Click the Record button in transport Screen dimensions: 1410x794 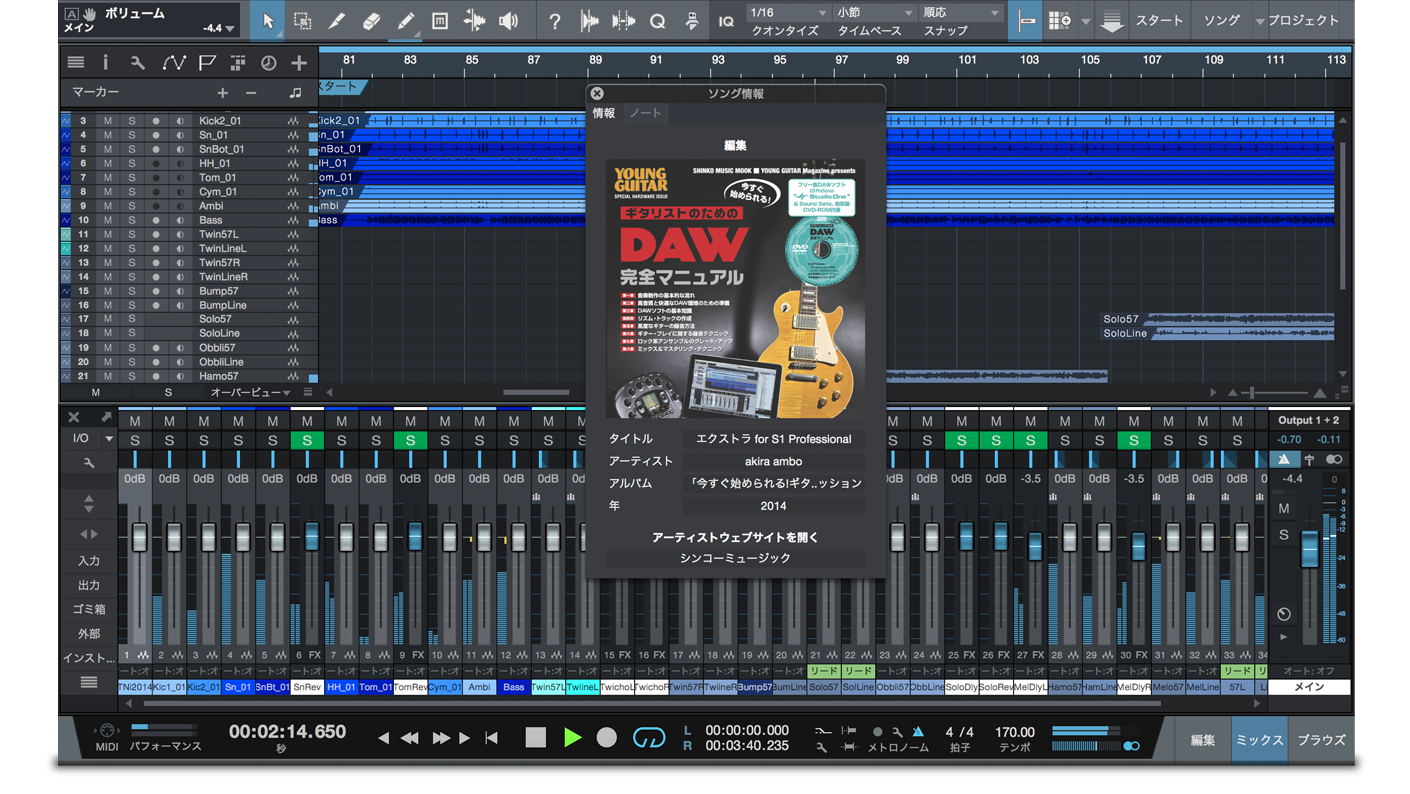606,738
